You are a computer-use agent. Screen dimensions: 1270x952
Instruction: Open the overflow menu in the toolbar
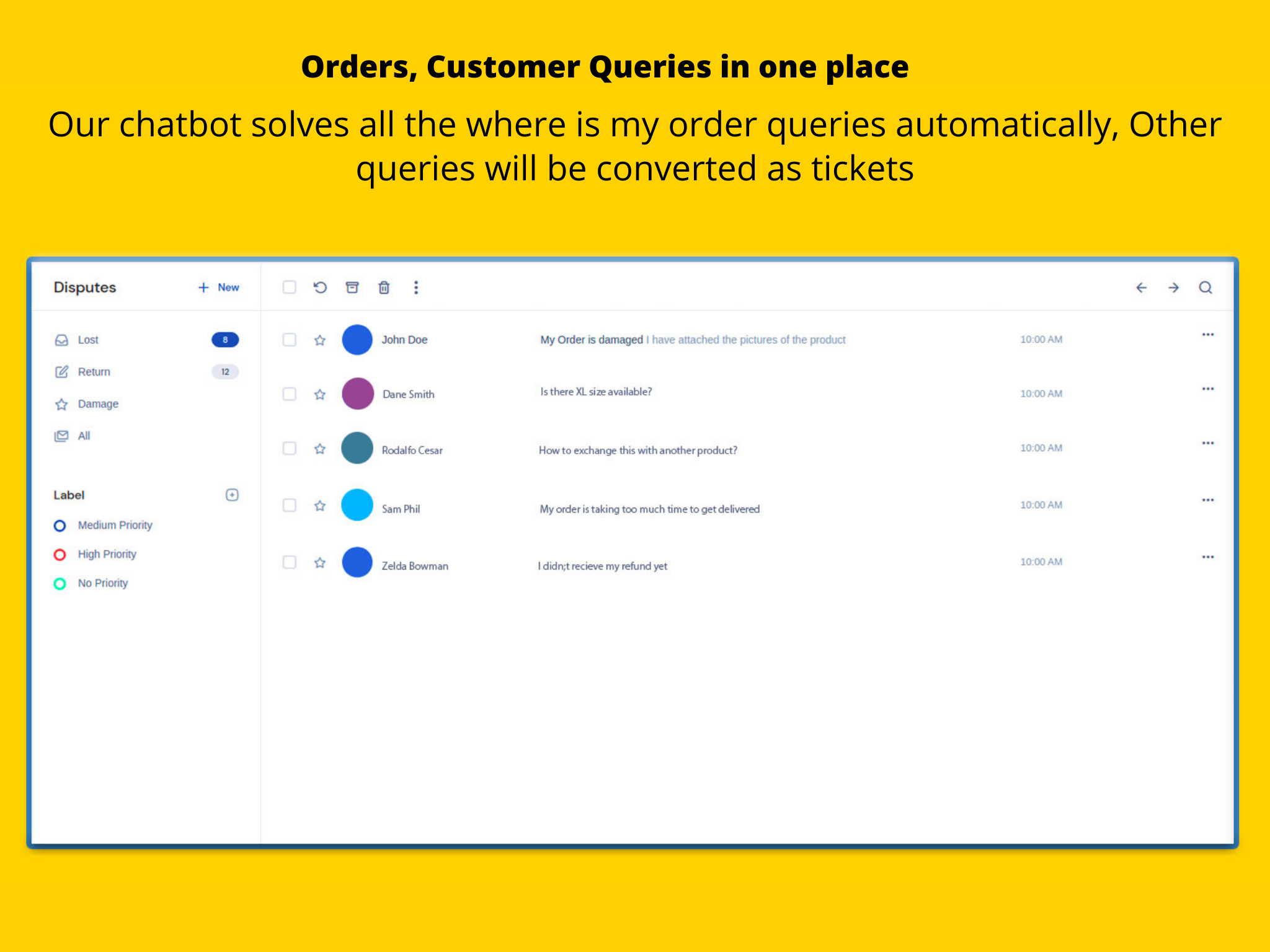(415, 288)
